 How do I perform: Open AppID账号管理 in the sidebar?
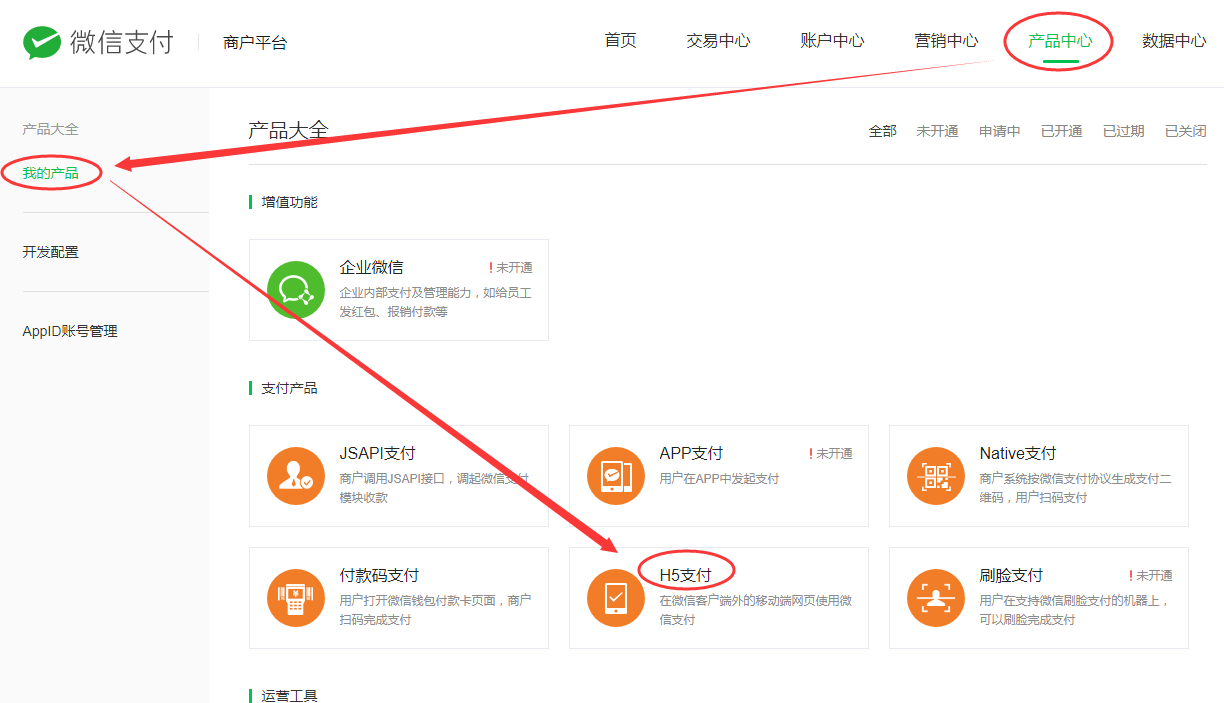coord(70,331)
